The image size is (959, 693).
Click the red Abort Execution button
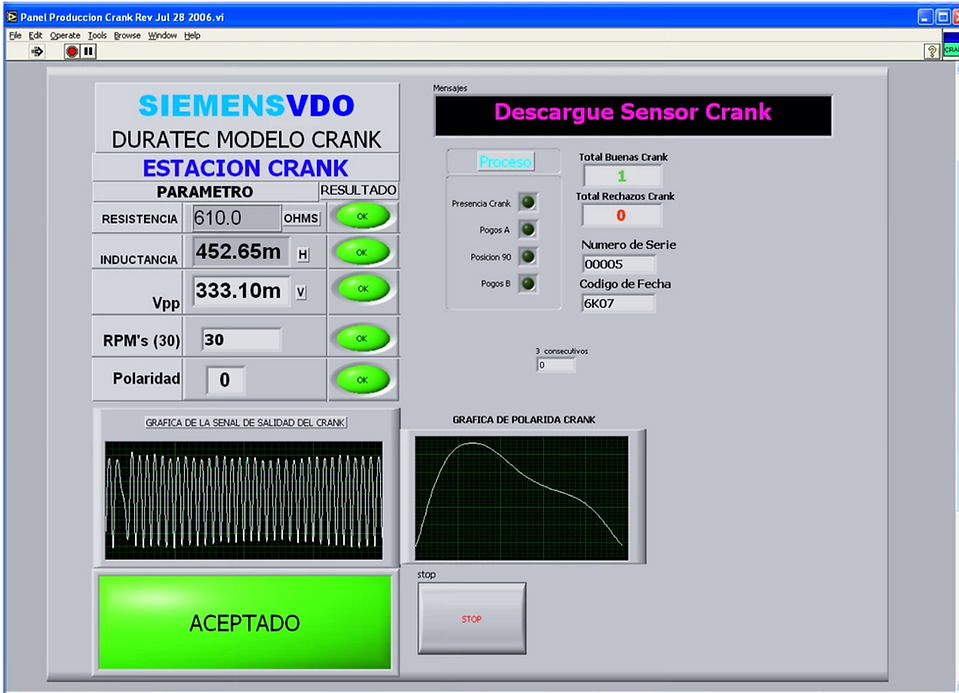tap(72, 51)
